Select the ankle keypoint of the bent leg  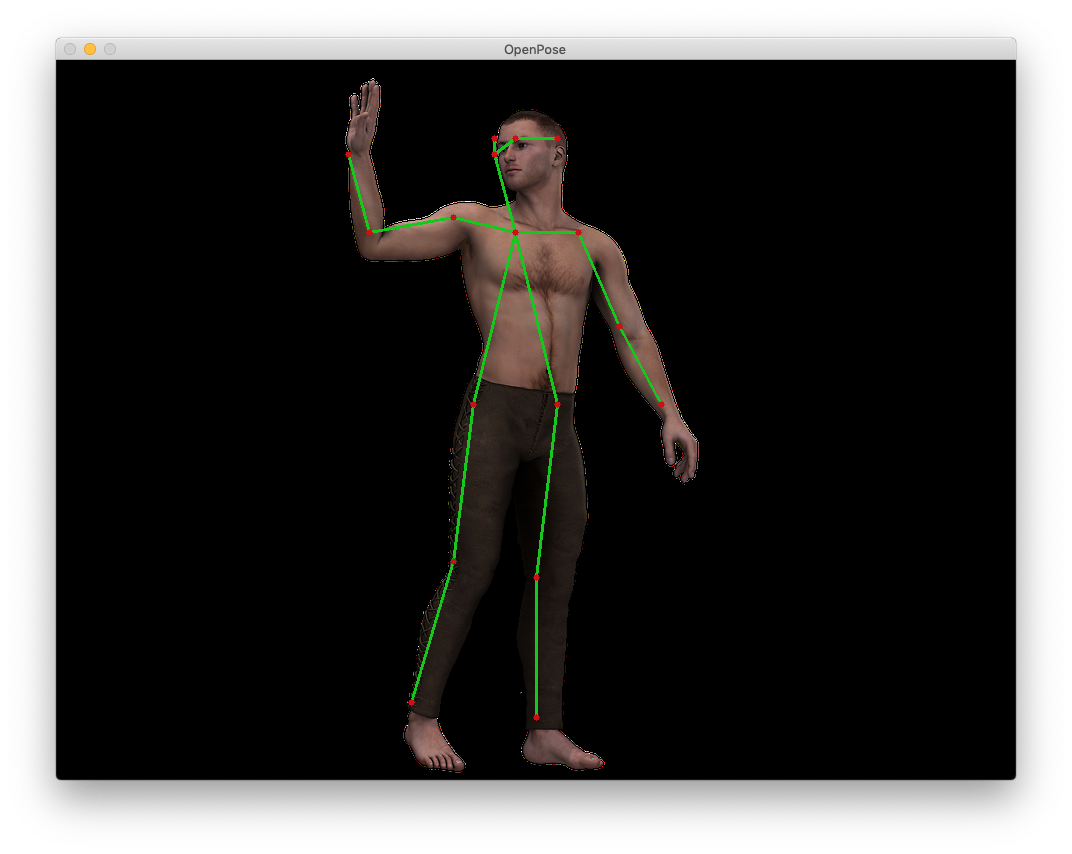tap(411, 702)
